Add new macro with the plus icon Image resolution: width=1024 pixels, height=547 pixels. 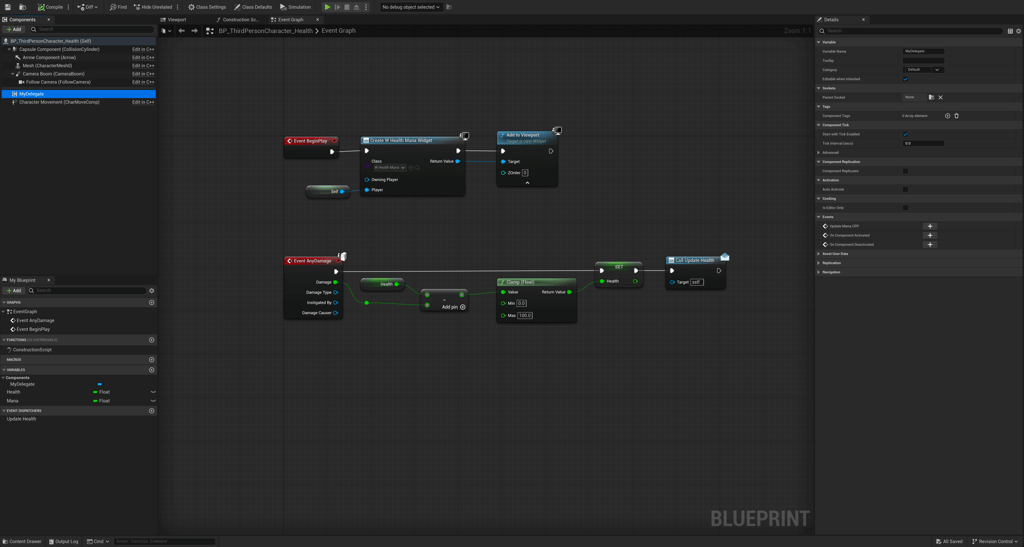click(152, 360)
